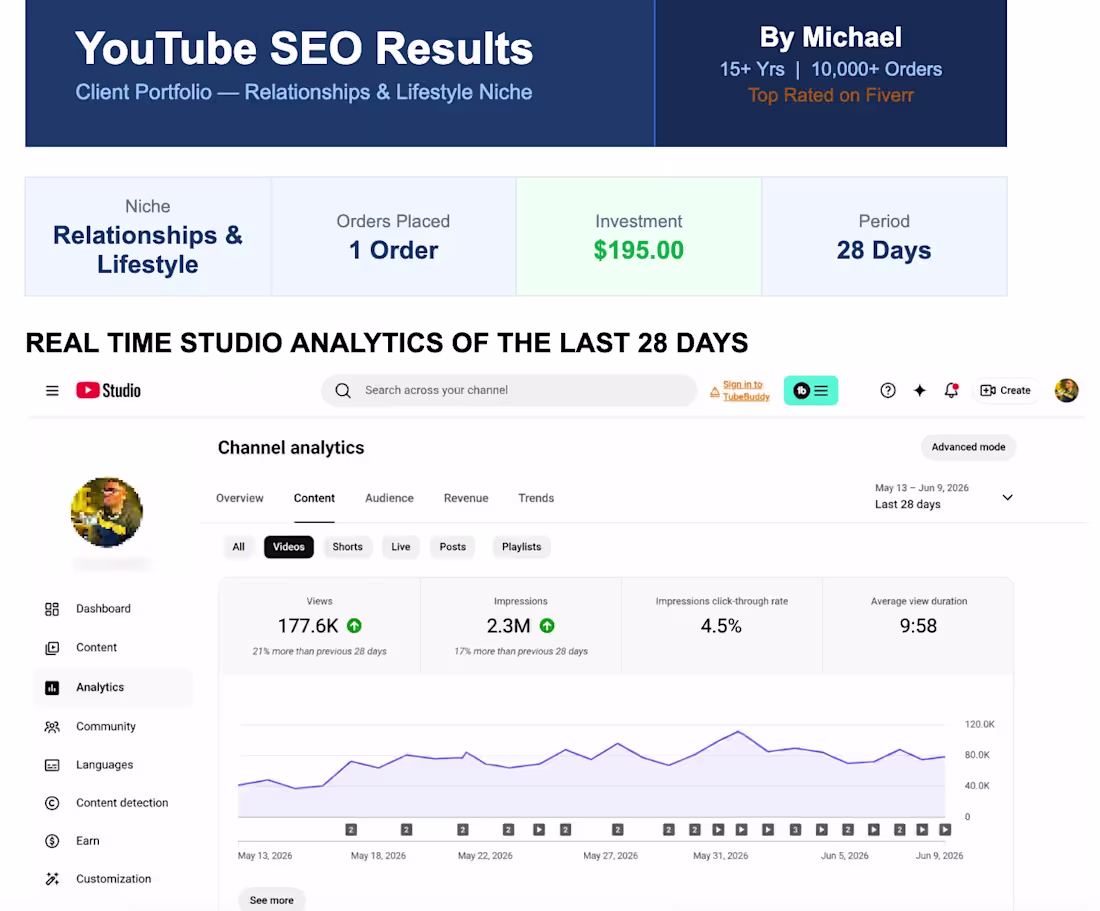Select the All content filter chip
Image resolution: width=1100 pixels, height=911 pixels.
pyautogui.click(x=239, y=547)
